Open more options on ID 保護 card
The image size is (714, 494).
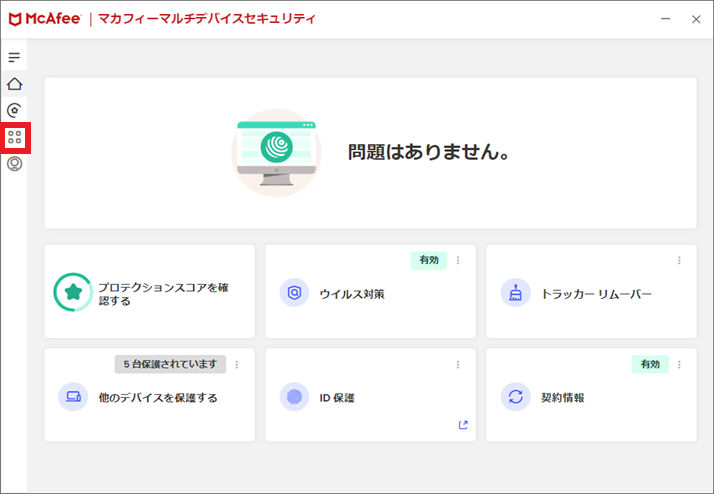click(x=458, y=364)
